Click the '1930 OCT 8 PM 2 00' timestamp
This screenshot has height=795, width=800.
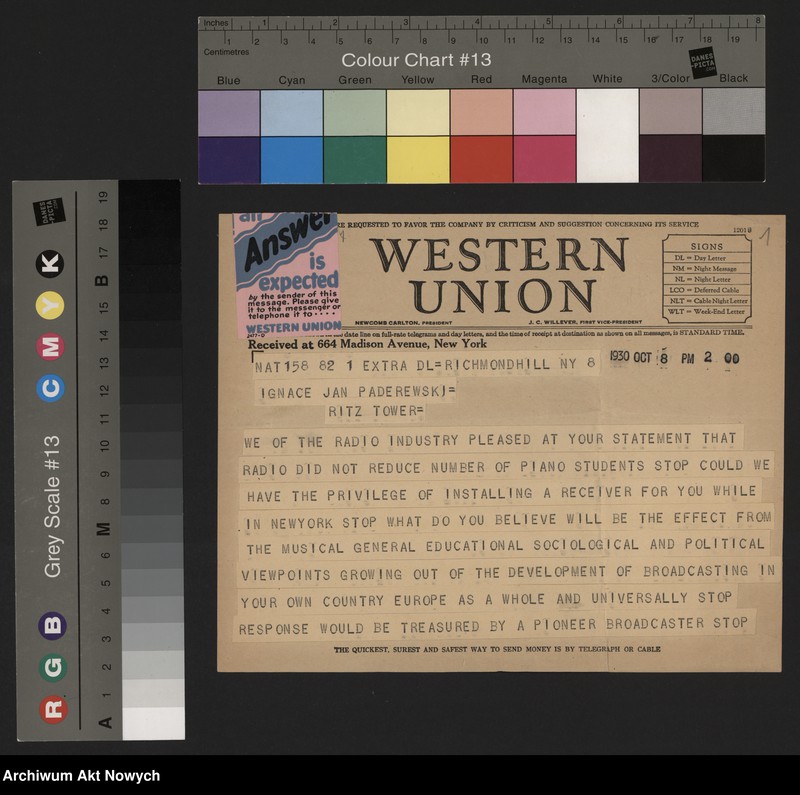674,357
